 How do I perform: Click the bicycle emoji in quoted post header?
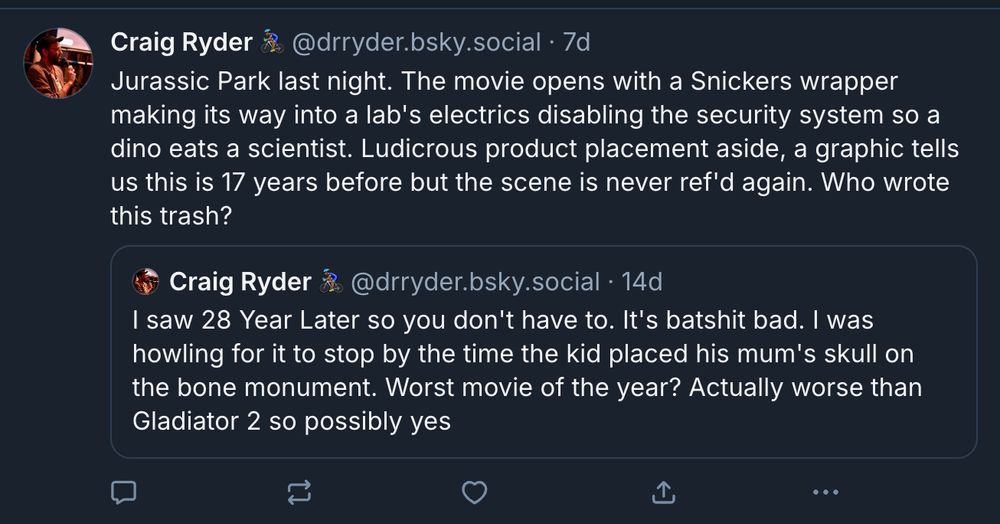[x=331, y=282]
